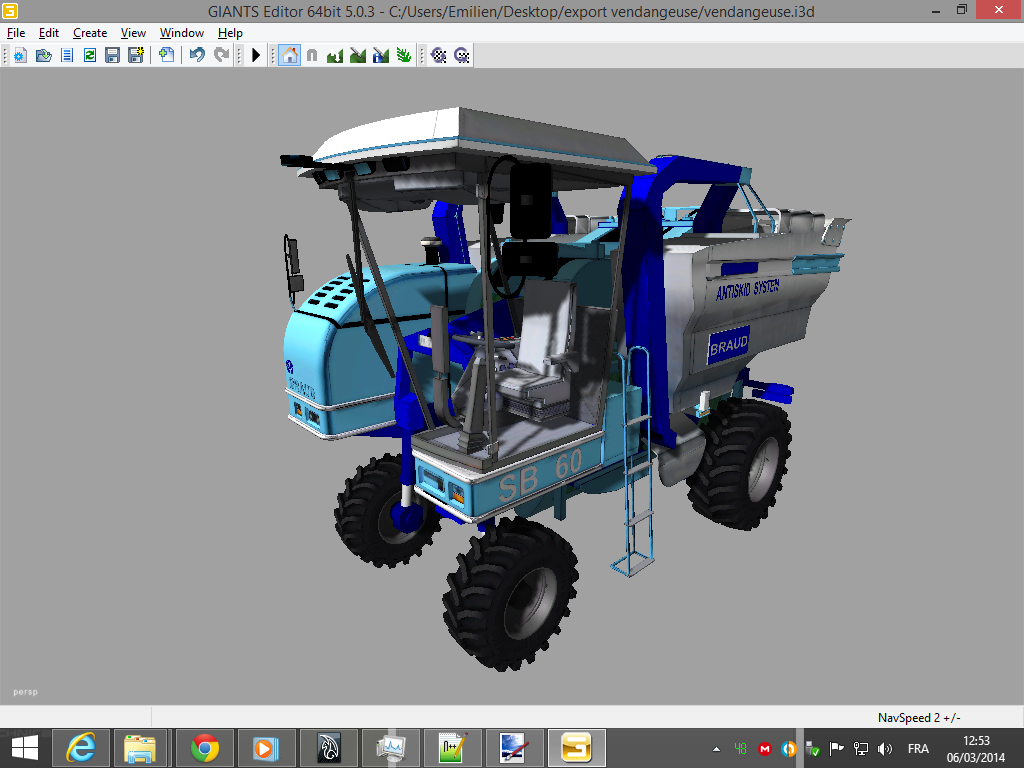Open the Windows Start button
1024x768 pixels.
pos(25,748)
